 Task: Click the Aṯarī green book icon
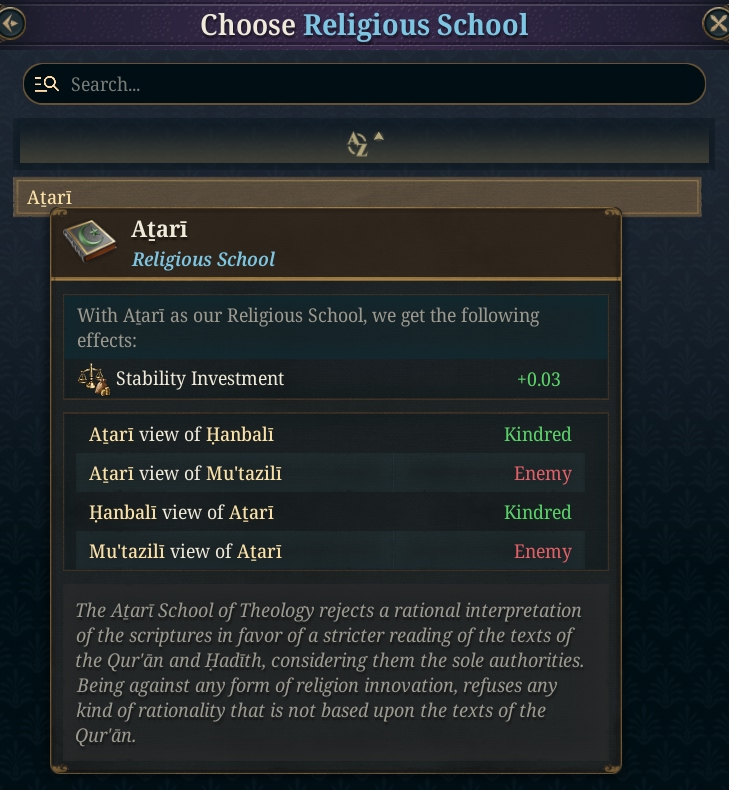[90, 242]
